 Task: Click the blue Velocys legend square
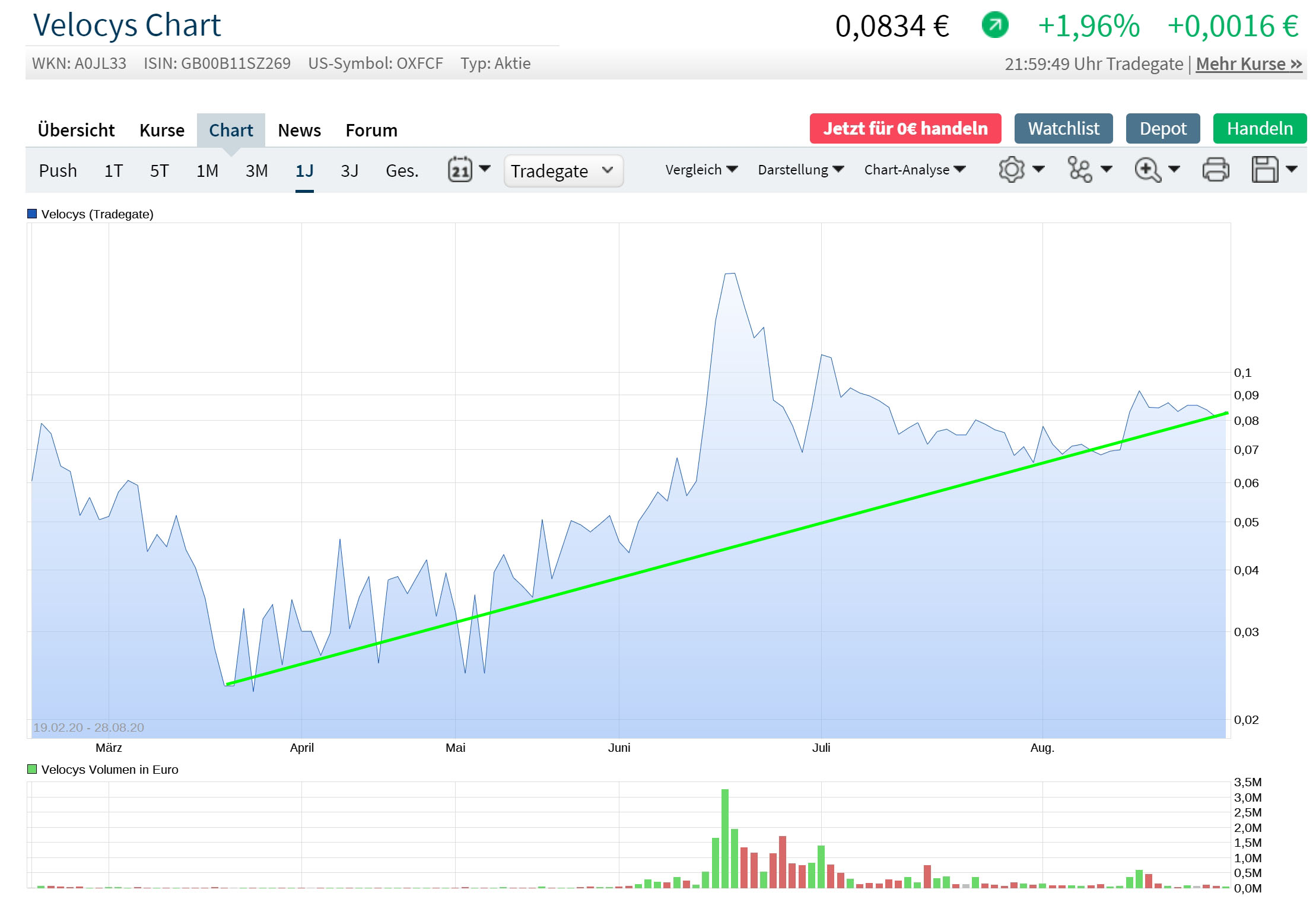tap(32, 214)
